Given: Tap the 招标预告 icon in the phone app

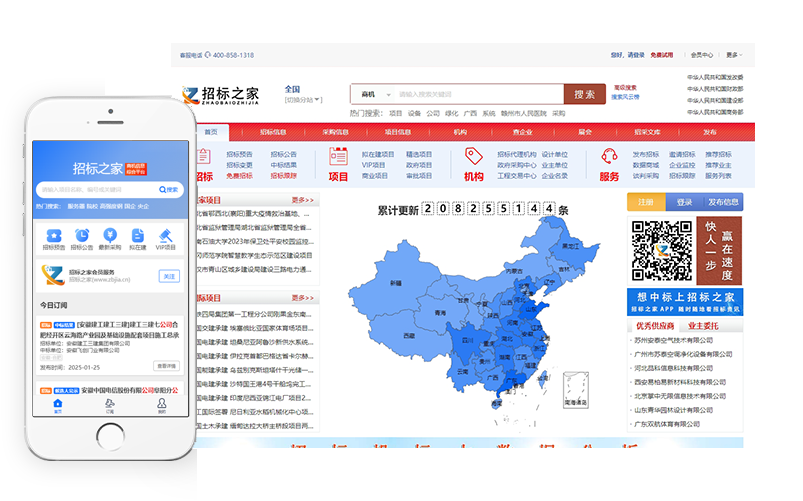Looking at the screenshot, I should pos(54,236).
